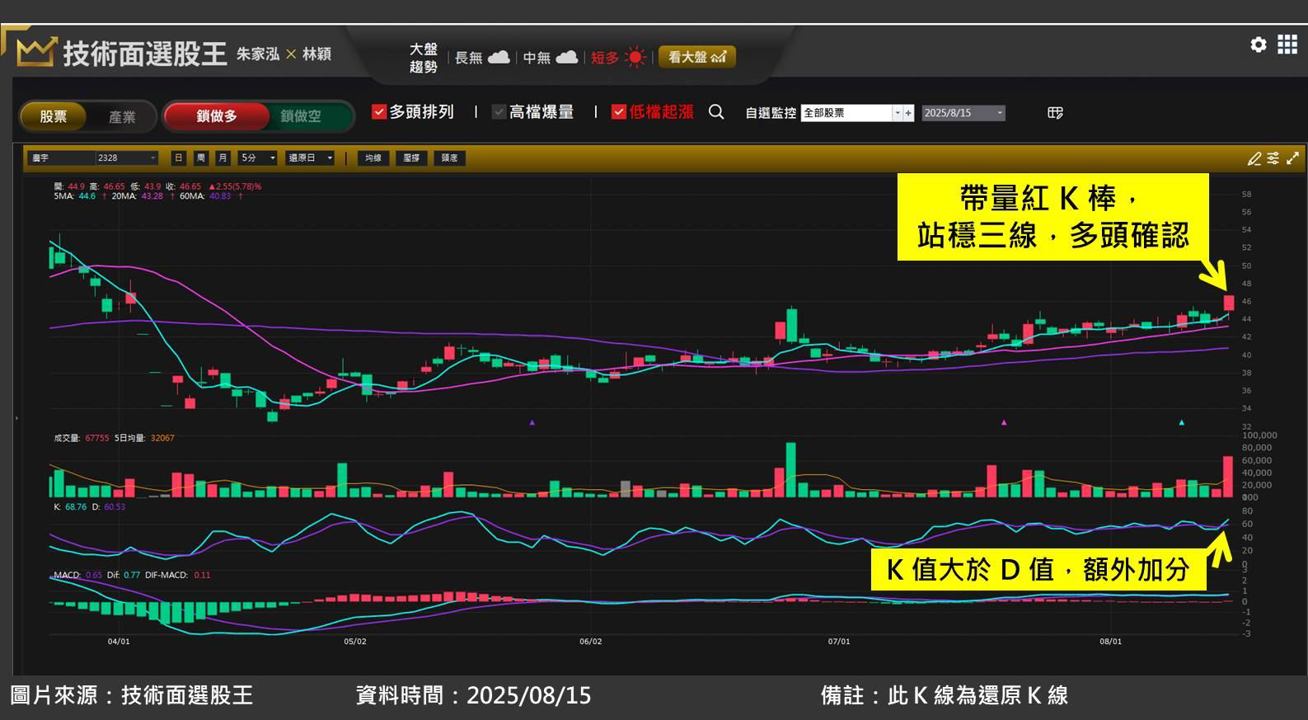The height and width of the screenshot is (720, 1308).
Task: Click the stock name field 廣宇
Action: (x=61, y=158)
